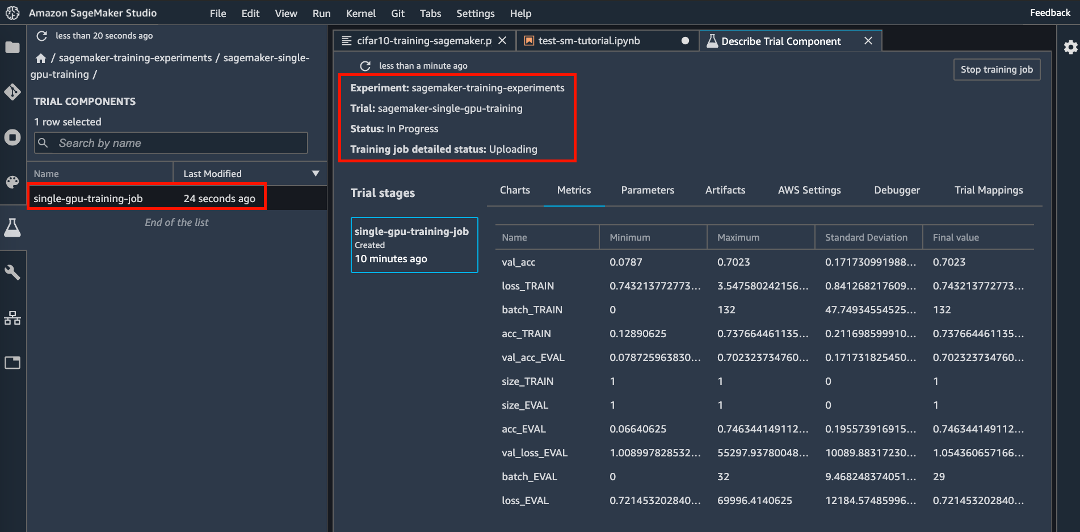Close the Describe Trial Component tab
This screenshot has height=532, width=1080.
[869, 41]
